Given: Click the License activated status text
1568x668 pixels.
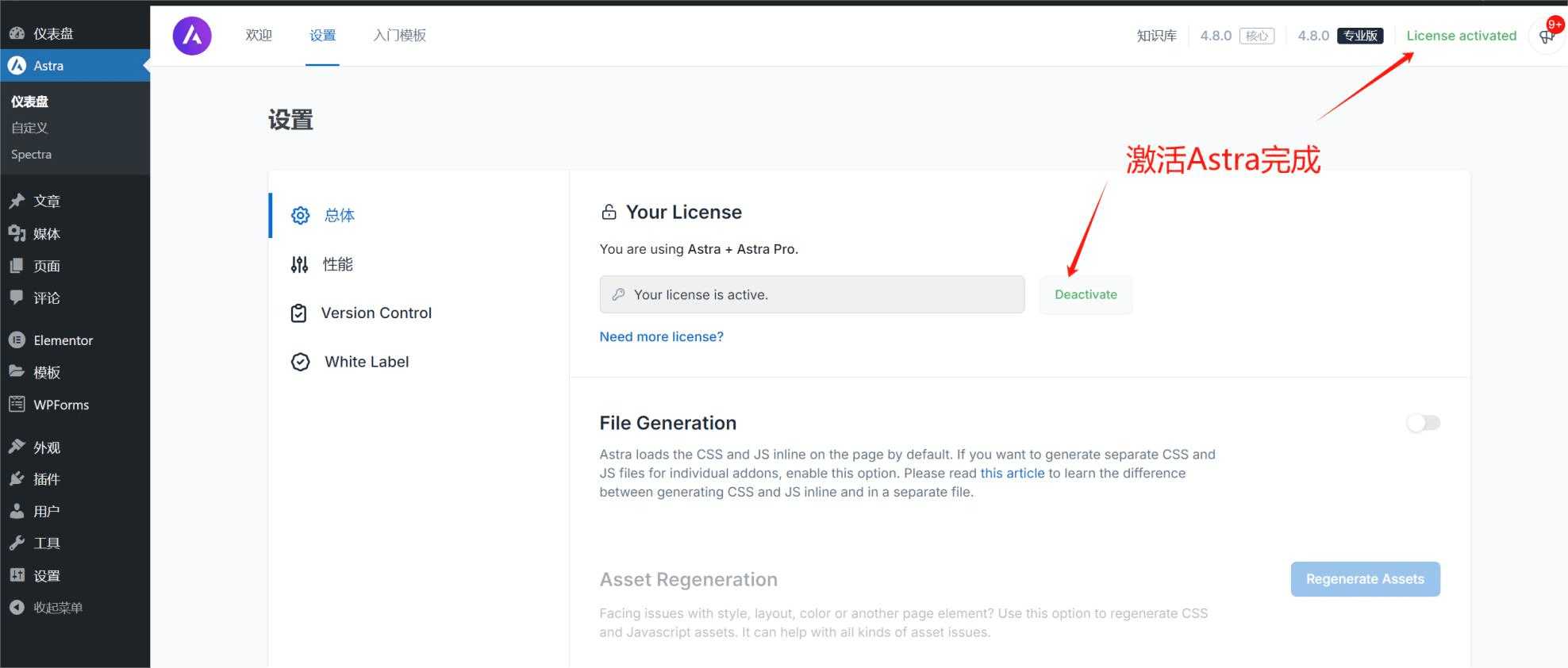Looking at the screenshot, I should (1461, 36).
